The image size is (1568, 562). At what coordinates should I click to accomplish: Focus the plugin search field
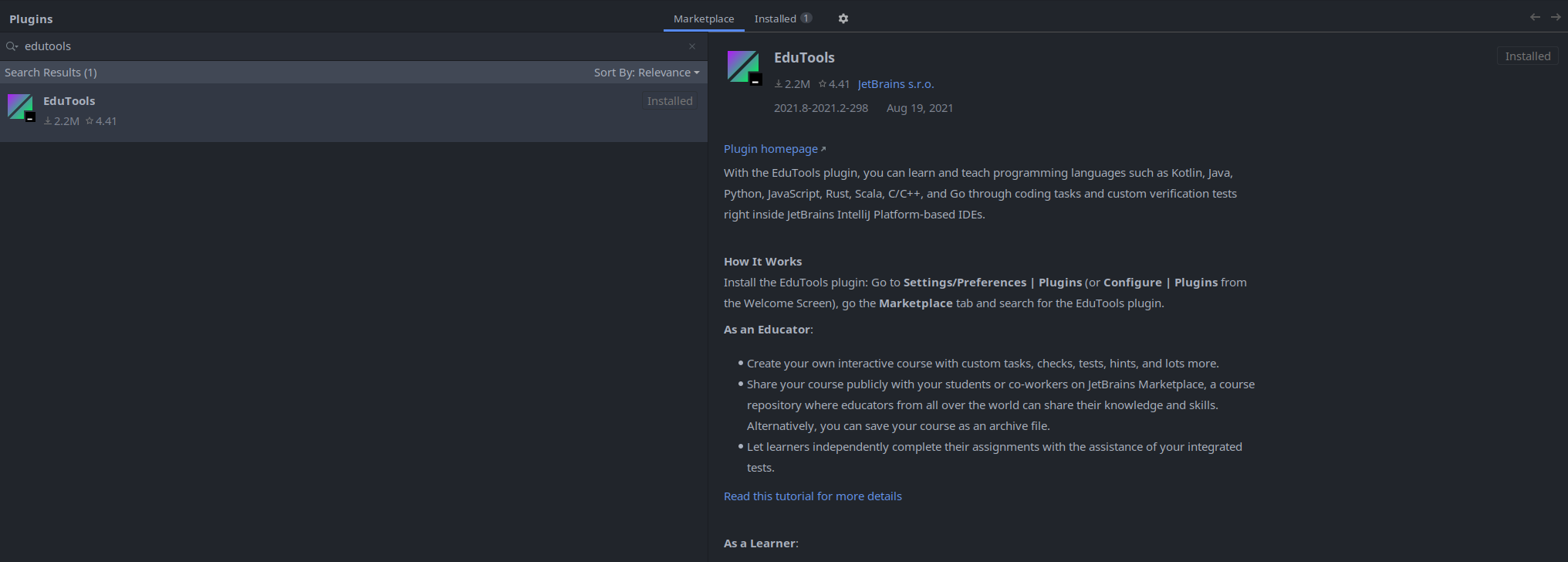point(353,46)
